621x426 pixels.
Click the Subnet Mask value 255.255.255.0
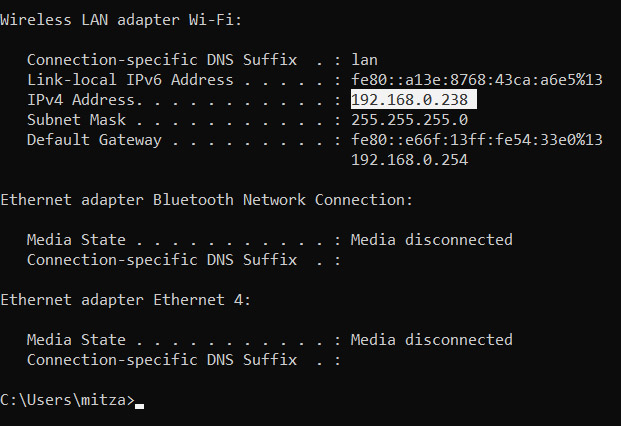coord(410,120)
